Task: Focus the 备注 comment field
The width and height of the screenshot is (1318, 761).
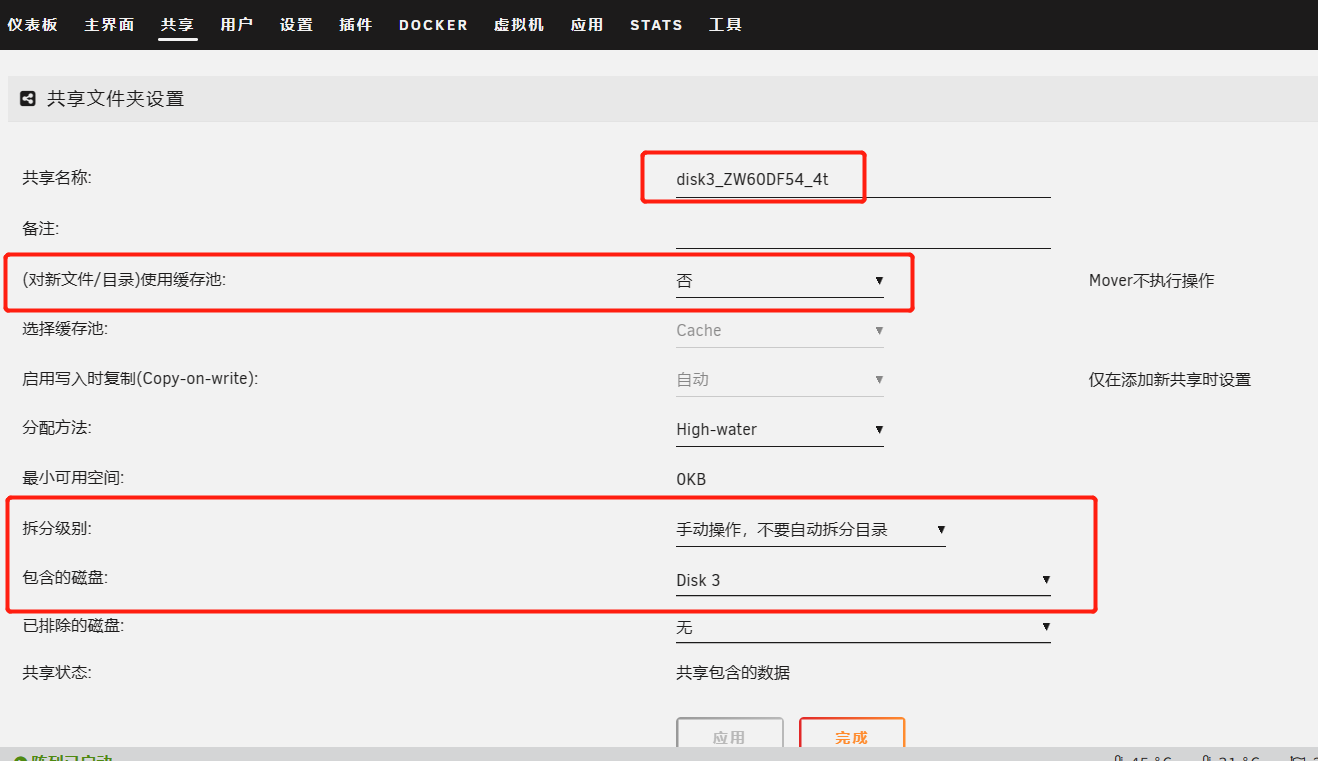Action: pos(862,230)
